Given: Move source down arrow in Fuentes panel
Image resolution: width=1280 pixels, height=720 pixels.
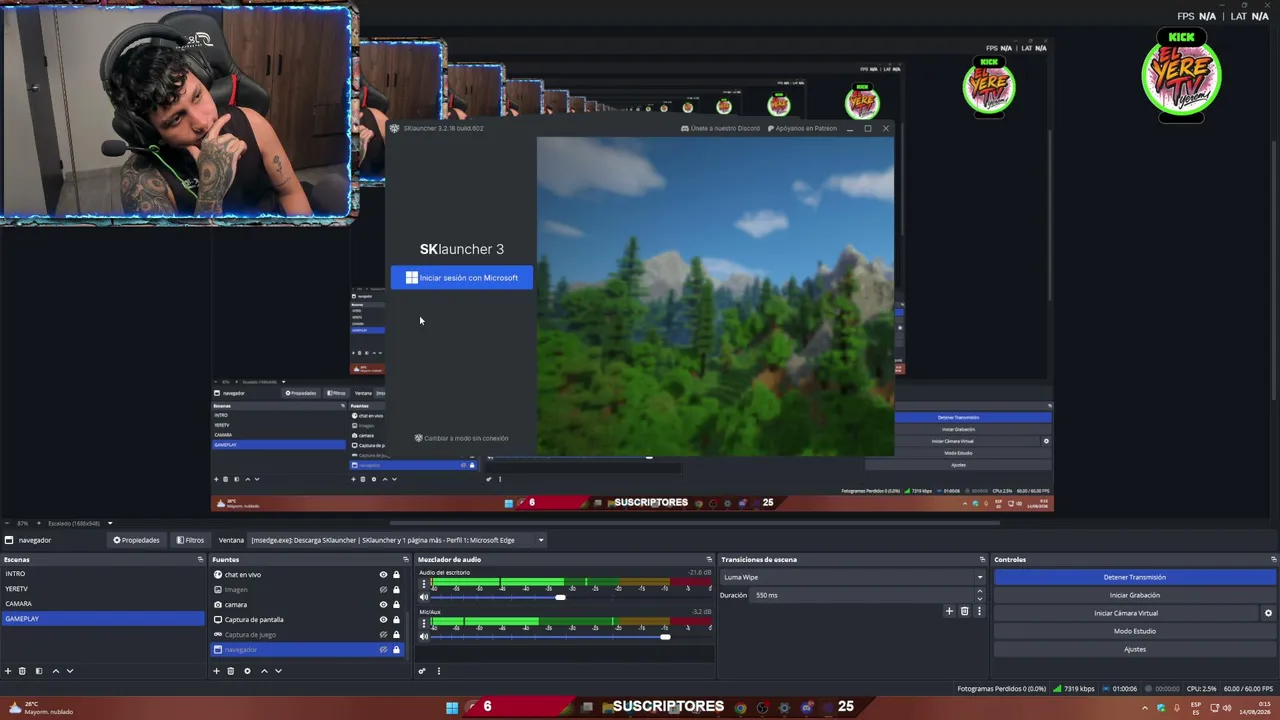Looking at the screenshot, I should pyautogui.click(x=278, y=671).
